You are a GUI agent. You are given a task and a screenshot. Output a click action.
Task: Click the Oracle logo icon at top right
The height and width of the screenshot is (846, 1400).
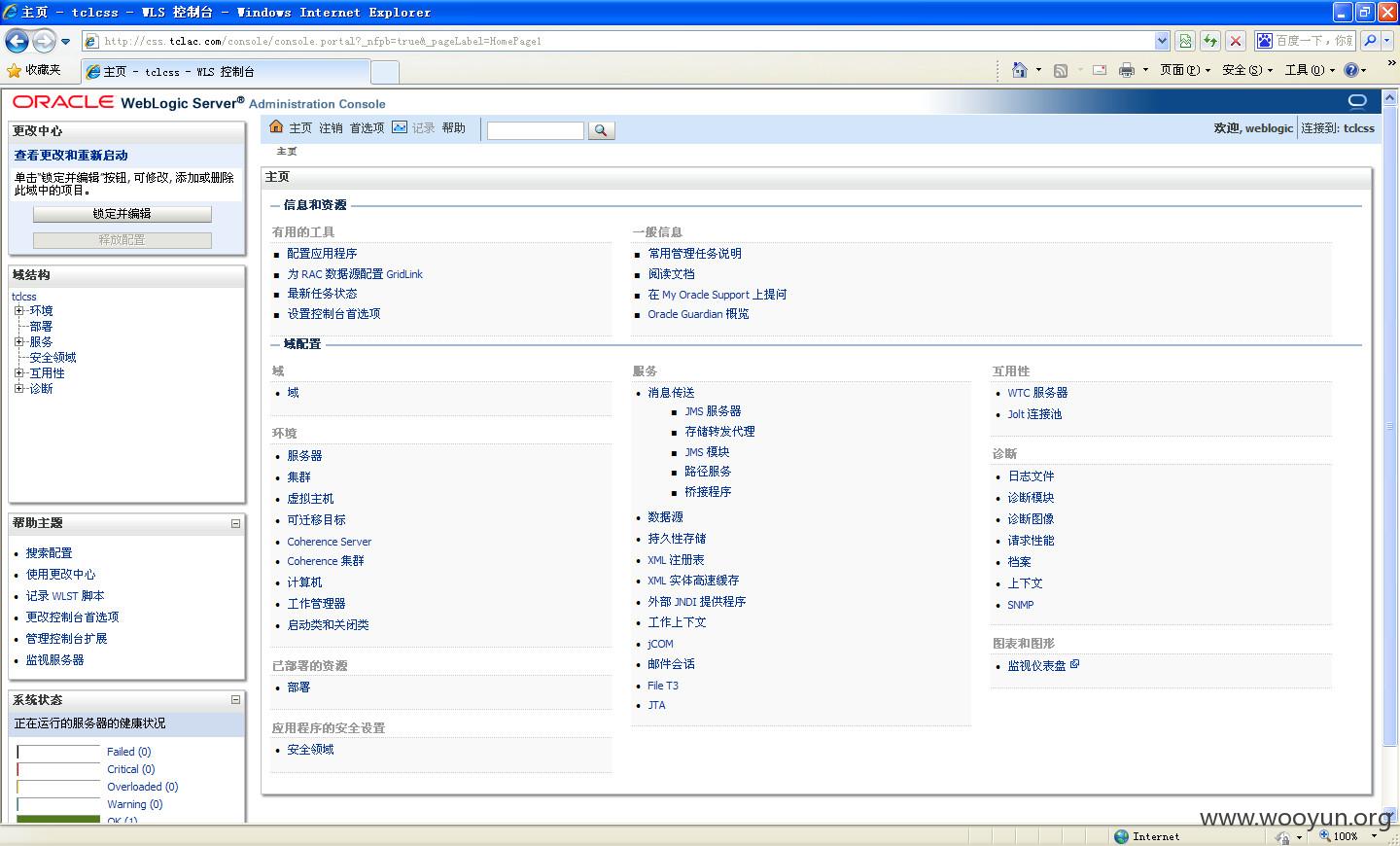pos(1357,101)
